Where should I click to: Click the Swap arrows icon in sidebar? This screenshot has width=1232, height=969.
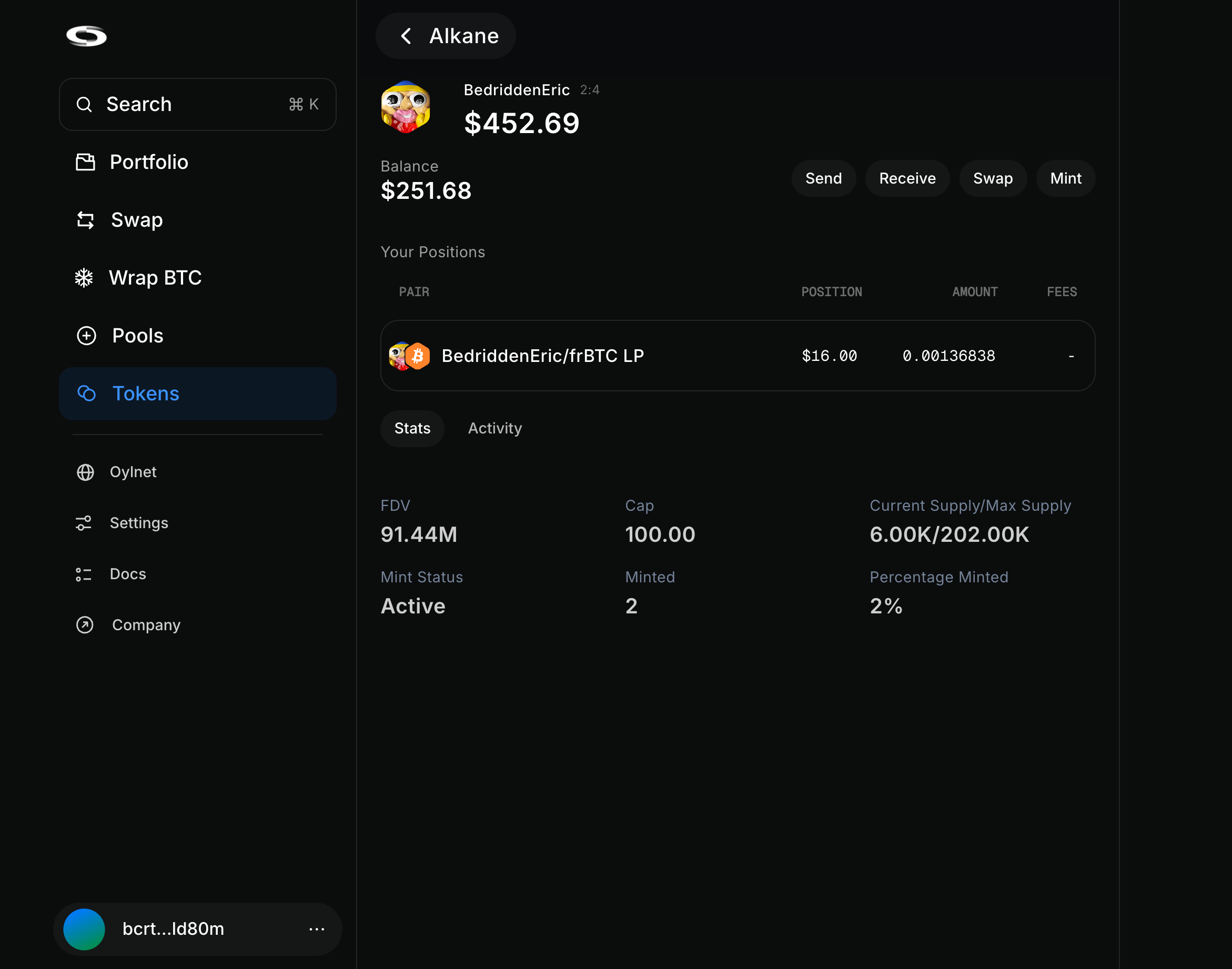click(85, 220)
